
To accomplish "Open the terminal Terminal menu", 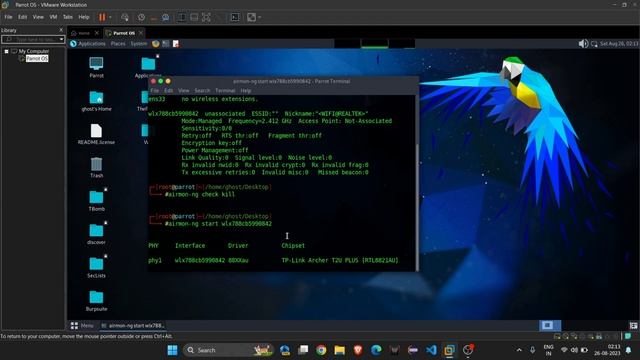I will point(225,91).
